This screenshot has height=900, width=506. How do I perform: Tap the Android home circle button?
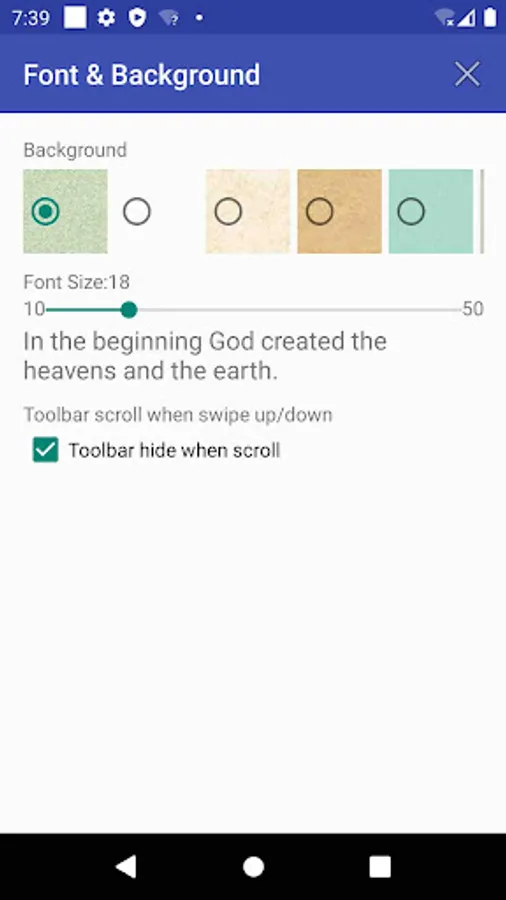point(253,867)
